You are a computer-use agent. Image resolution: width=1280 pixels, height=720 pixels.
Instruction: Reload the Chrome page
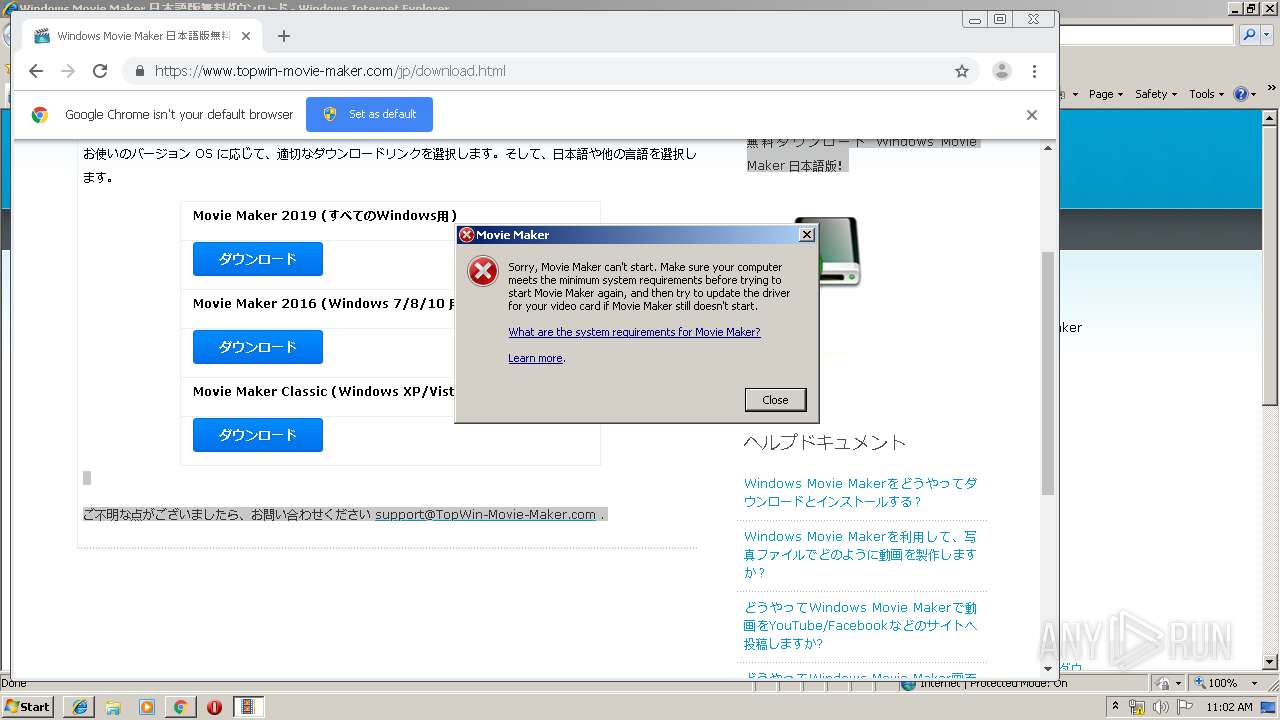coord(100,71)
